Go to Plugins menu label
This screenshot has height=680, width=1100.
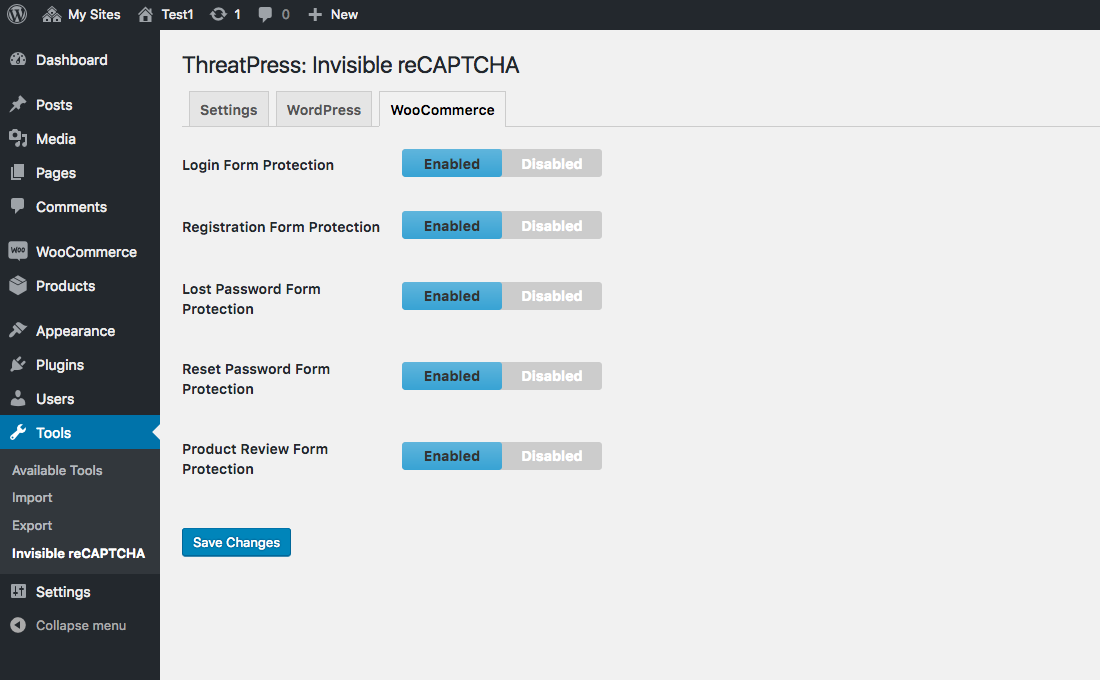coord(60,365)
